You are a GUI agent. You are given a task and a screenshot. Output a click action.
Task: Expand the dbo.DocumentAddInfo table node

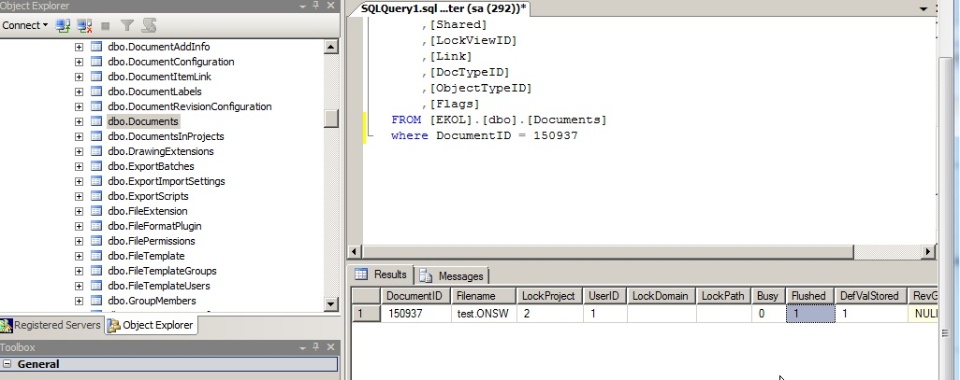point(79,47)
